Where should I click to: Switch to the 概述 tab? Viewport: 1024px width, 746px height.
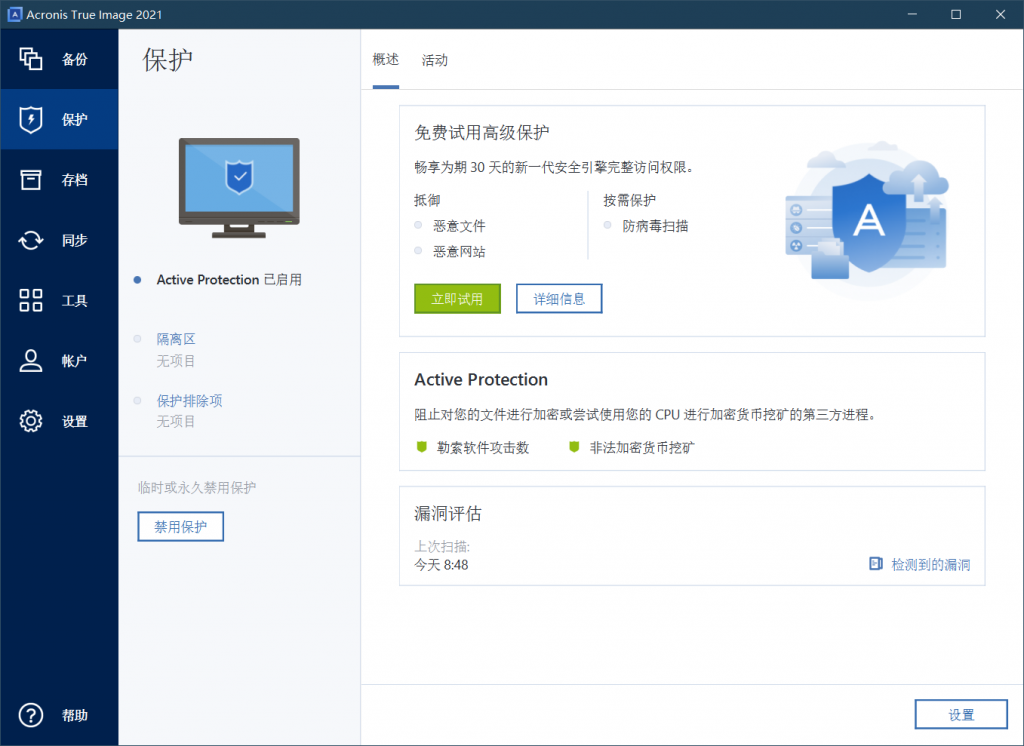[385, 59]
